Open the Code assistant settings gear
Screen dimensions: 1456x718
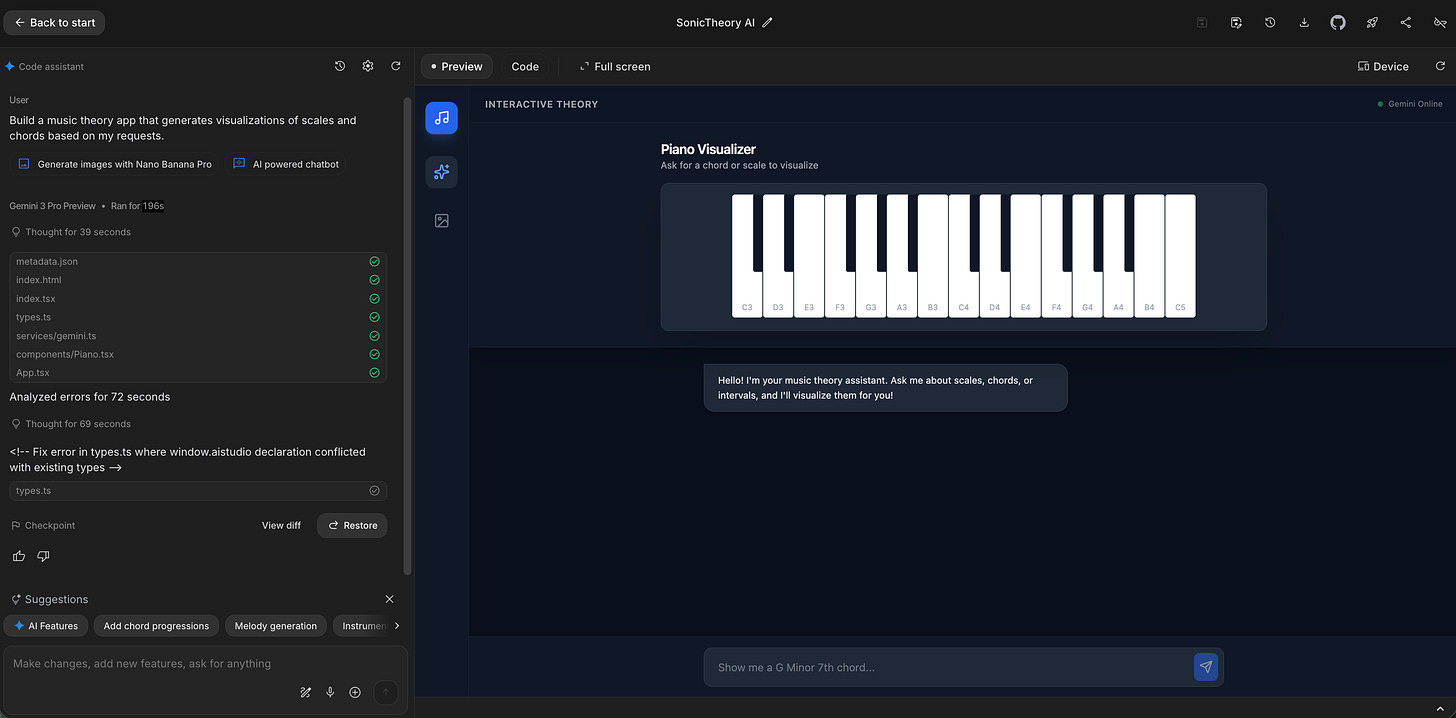coord(367,65)
